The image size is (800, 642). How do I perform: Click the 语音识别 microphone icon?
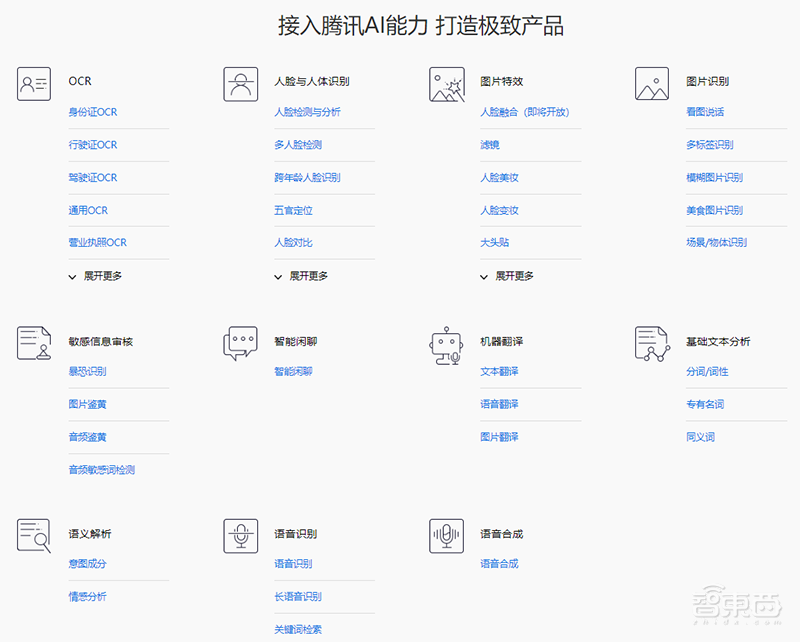pyautogui.click(x=240, y=536)
